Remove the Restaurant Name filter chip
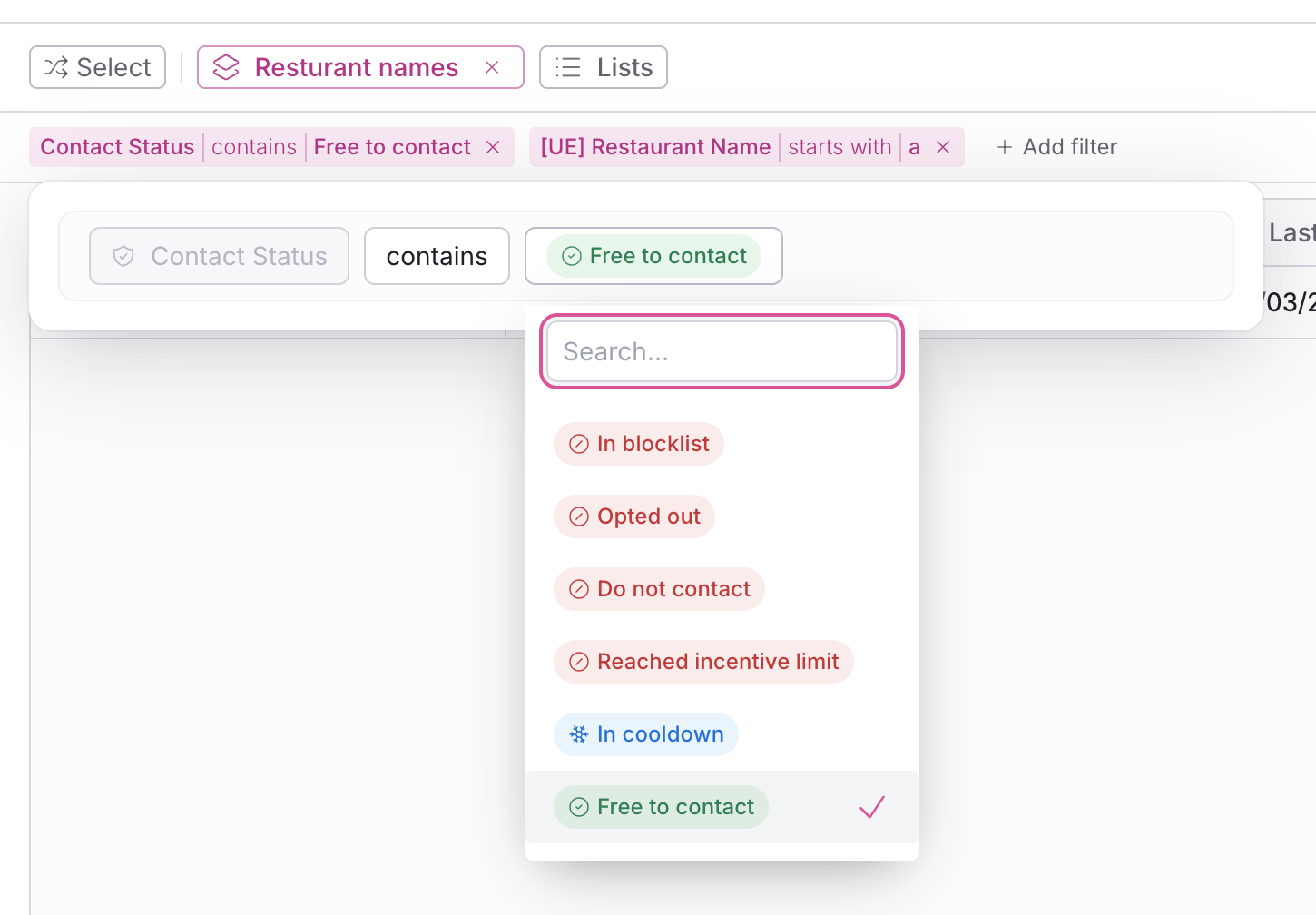 pyautogui.click(x=943, y=147)
